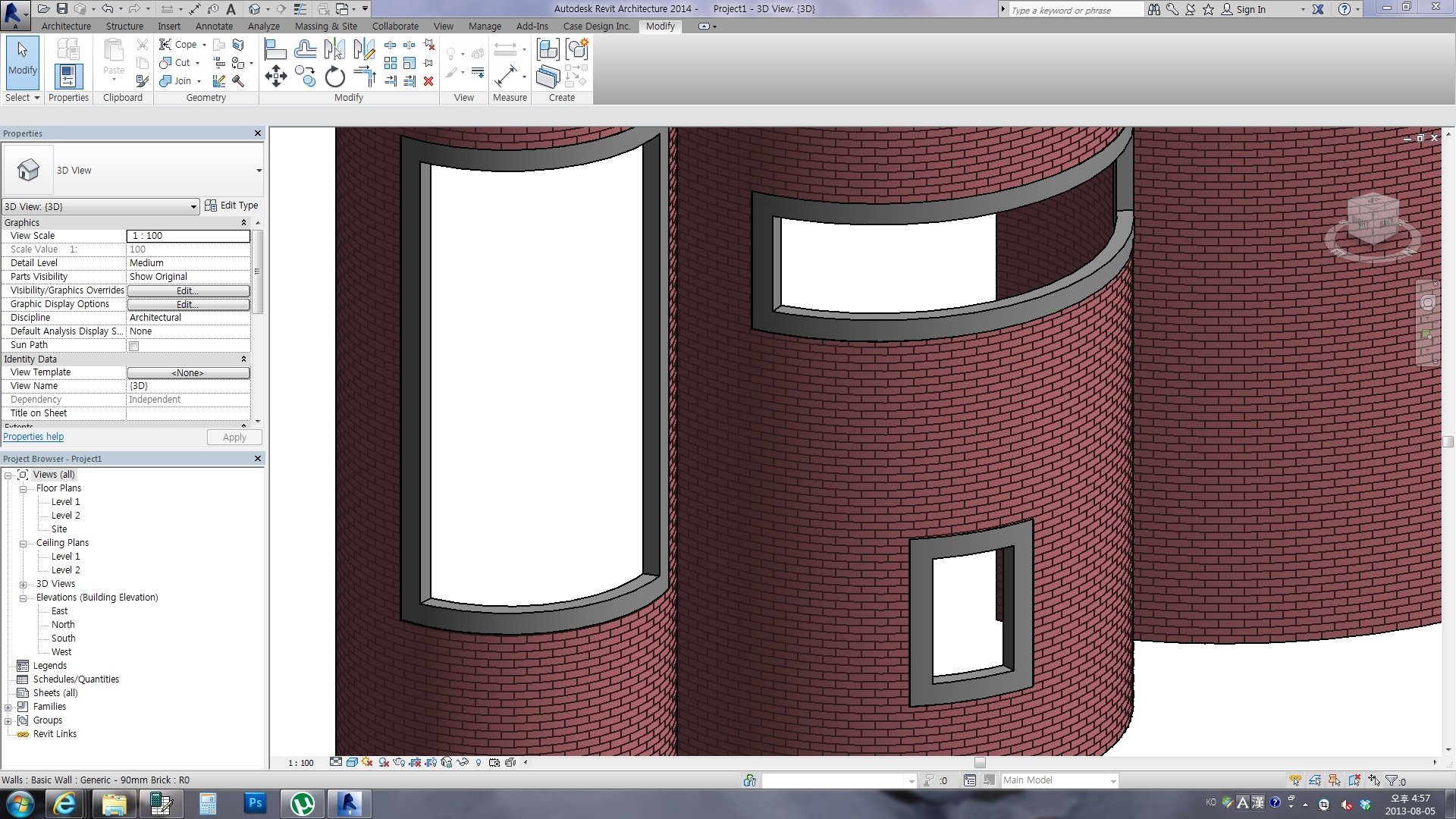
Task: Toggle Select Links icon in status bar
Action: point(1295,780)
